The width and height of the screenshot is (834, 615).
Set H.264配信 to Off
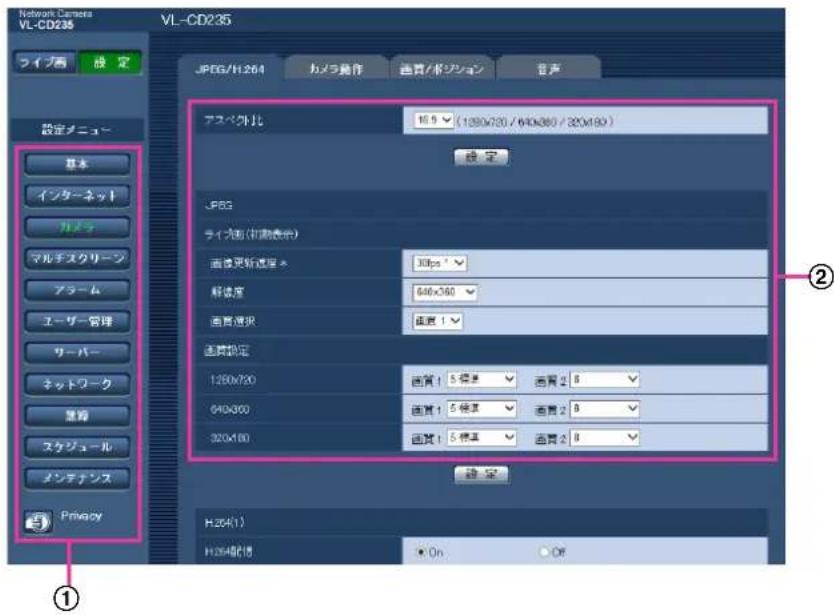coord(544,552)
